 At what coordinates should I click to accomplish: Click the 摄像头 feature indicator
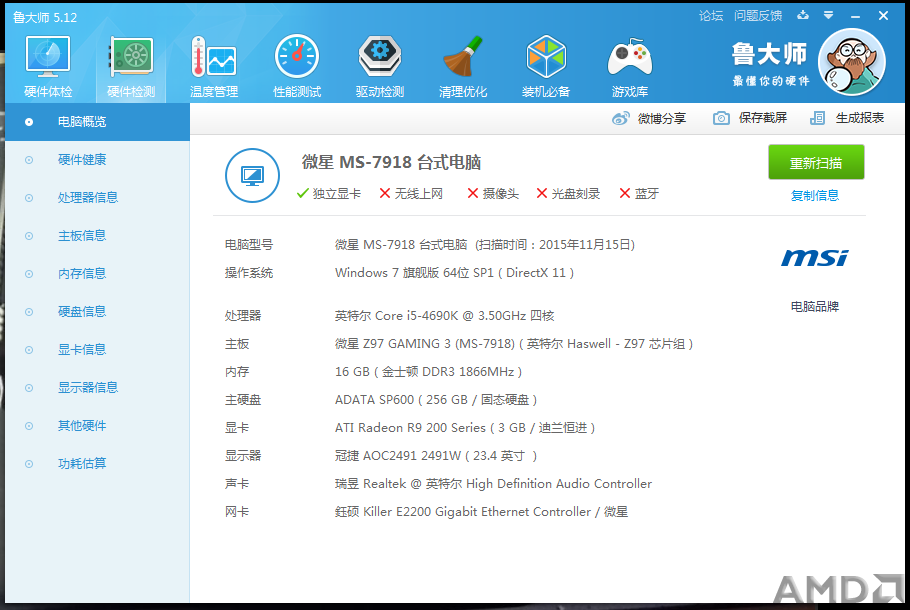[493, 194]
